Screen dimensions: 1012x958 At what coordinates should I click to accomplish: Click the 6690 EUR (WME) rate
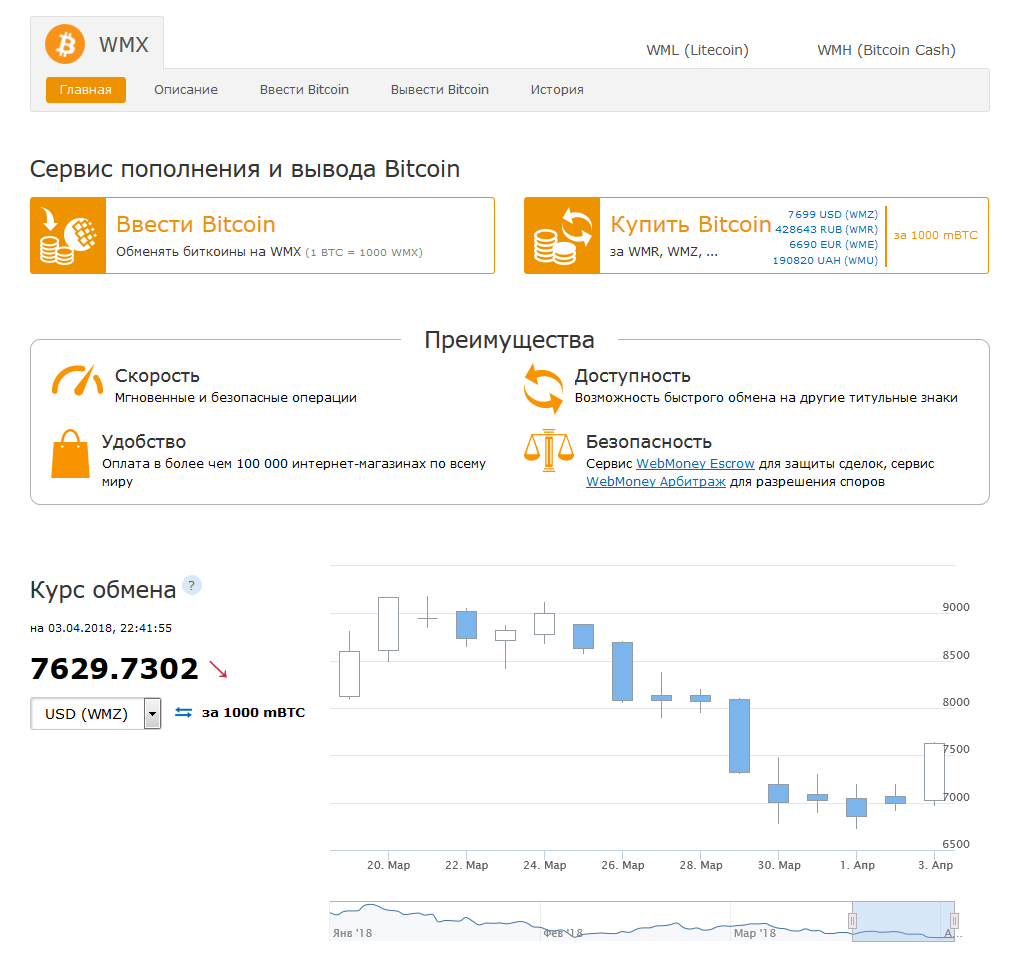point(833,245)
